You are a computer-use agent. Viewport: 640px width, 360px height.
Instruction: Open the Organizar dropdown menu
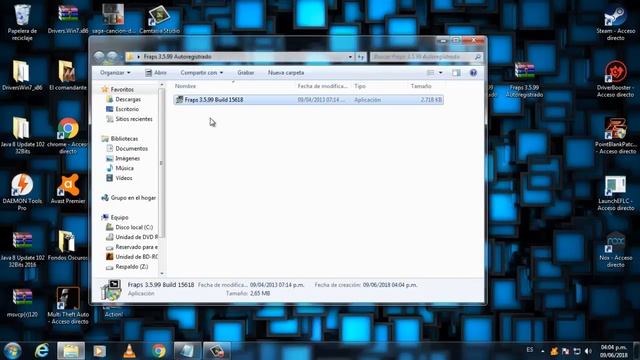[115, 73]
